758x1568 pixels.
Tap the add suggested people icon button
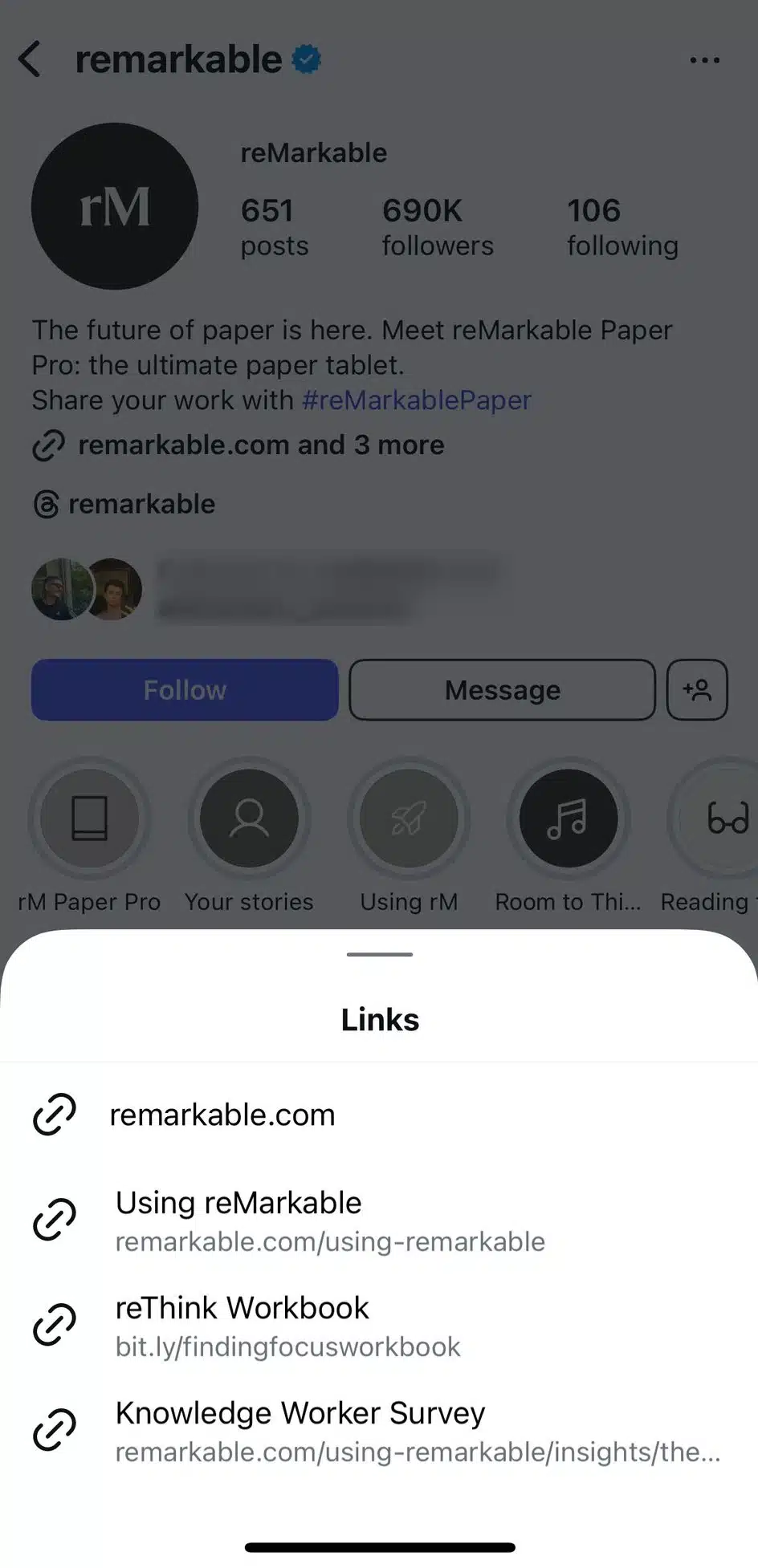(697, 690)
